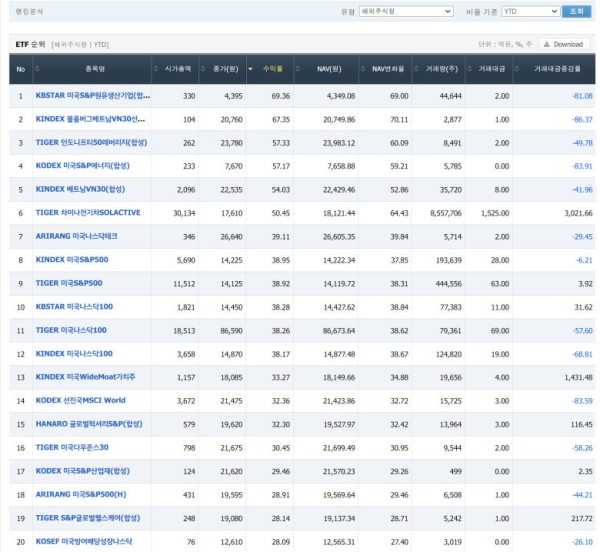Open TIGER 차이나전기차SOLACTIVE link
The image size is (600, 552).
click(x=88, y=213)
